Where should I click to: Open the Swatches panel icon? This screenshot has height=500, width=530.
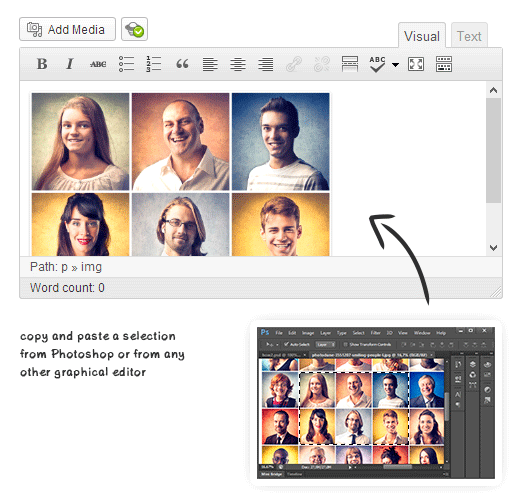[x=487, y=375]
